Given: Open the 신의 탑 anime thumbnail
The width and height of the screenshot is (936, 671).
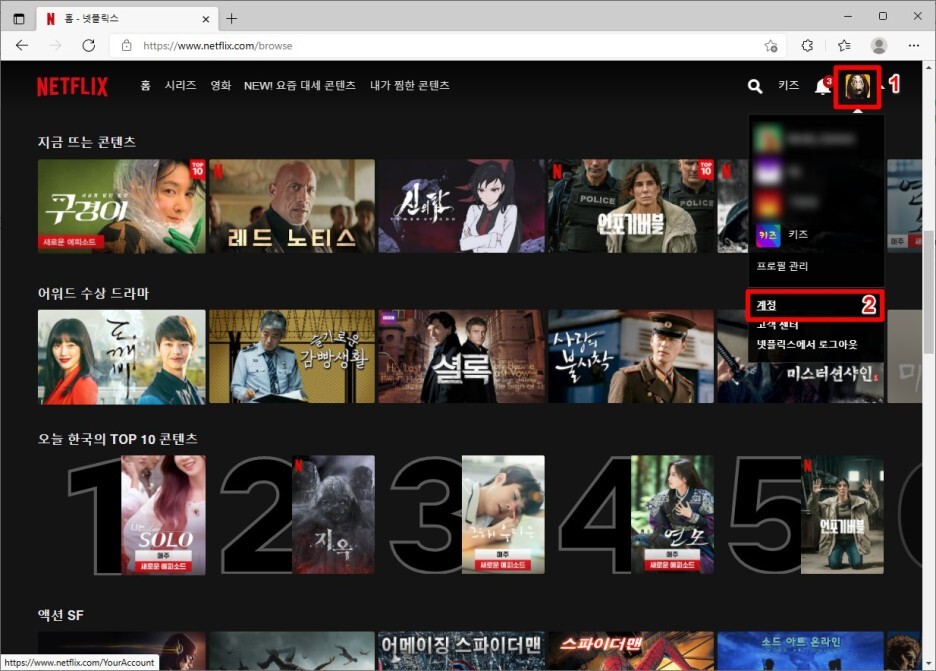Looking at the screenshot, I should tap(461, 206).
